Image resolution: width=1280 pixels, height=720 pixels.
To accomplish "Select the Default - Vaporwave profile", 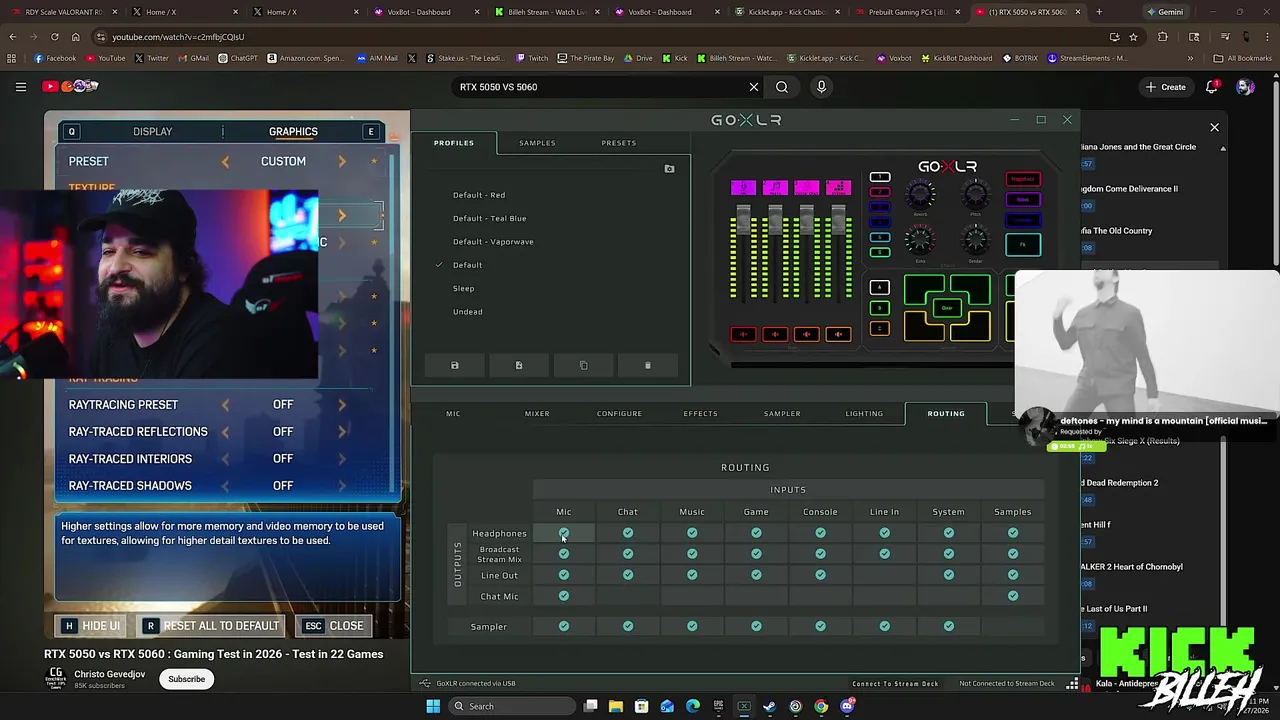I will point(493,241).
